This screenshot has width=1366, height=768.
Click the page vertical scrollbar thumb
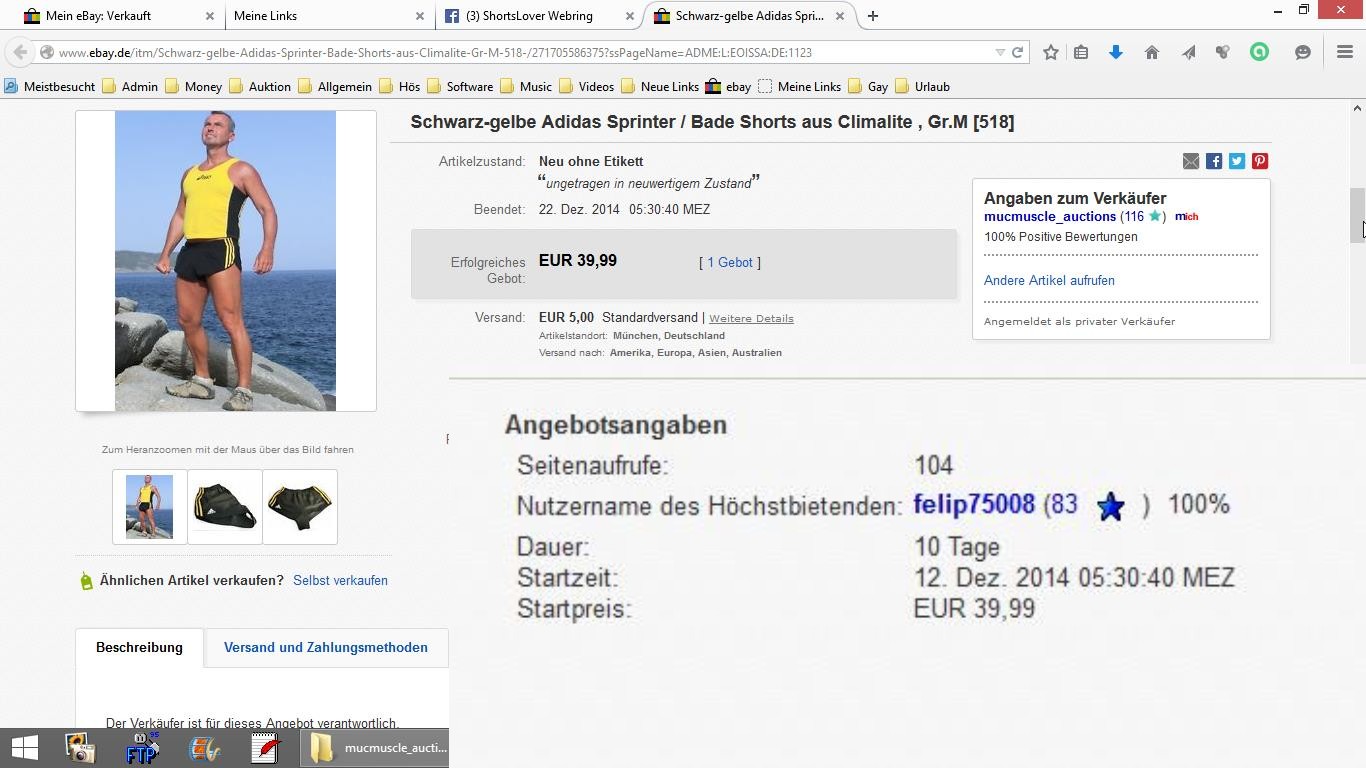click(x=1357, y=215)
